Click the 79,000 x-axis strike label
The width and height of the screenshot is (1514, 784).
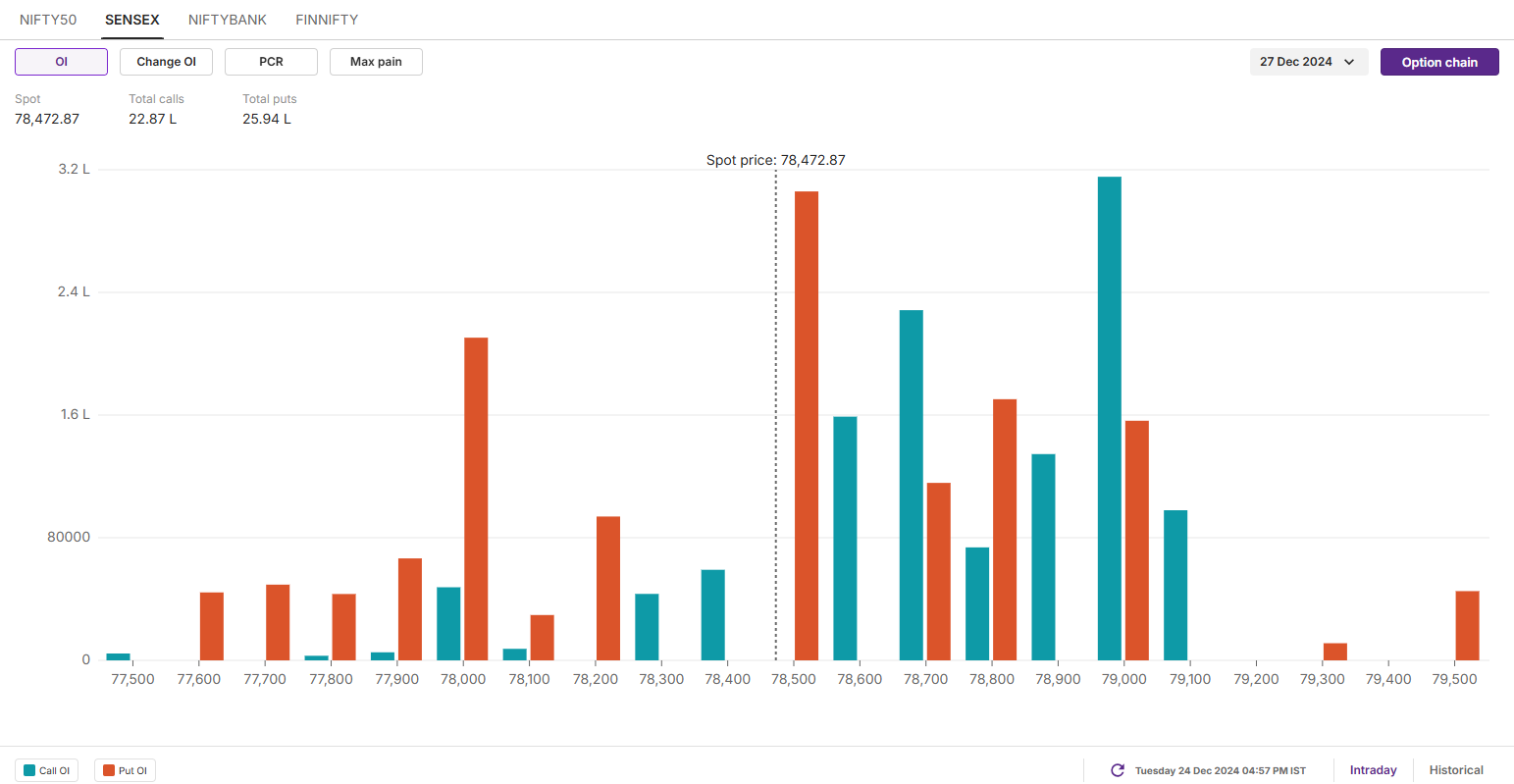click(1124, 679)
